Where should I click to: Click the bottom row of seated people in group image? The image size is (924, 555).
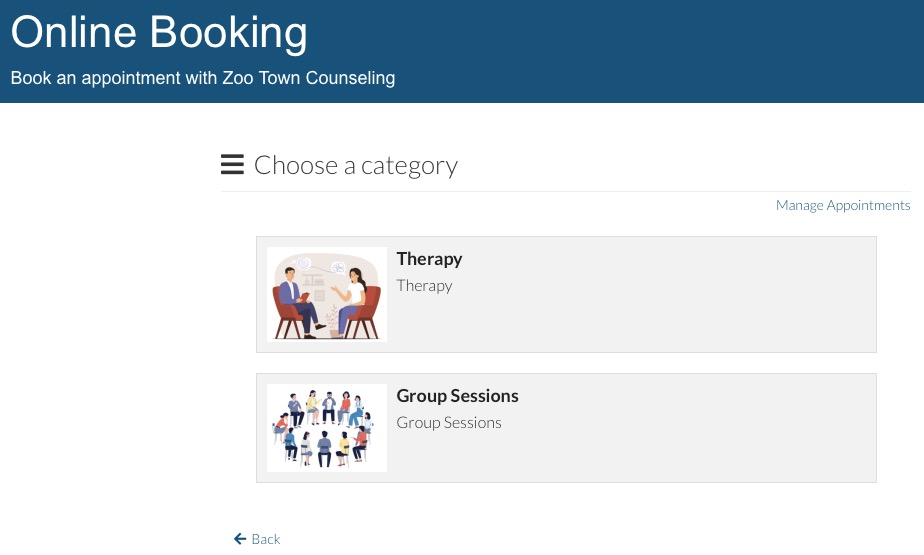pos(325,448)
